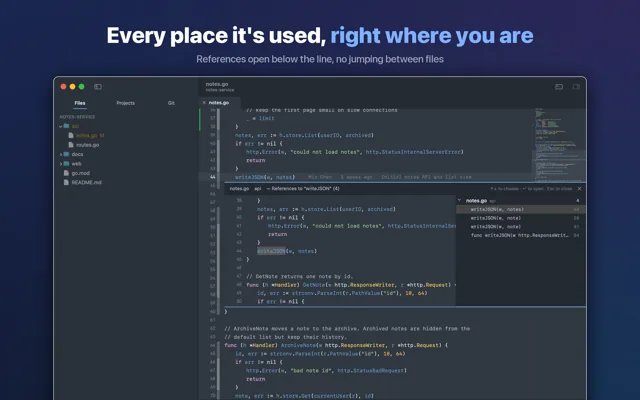Click the web folder icon
This screenshot has height=400, width=640.
coord(67,164)
